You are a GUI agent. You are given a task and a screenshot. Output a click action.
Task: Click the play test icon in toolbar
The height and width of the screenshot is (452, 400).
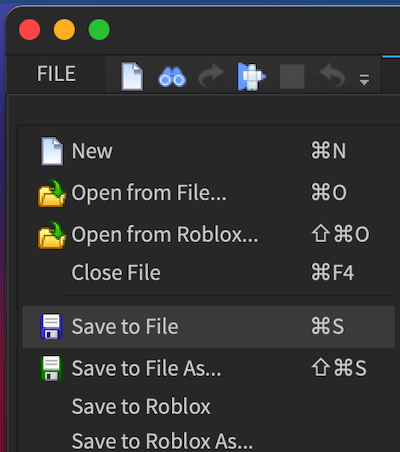(252, 76)
